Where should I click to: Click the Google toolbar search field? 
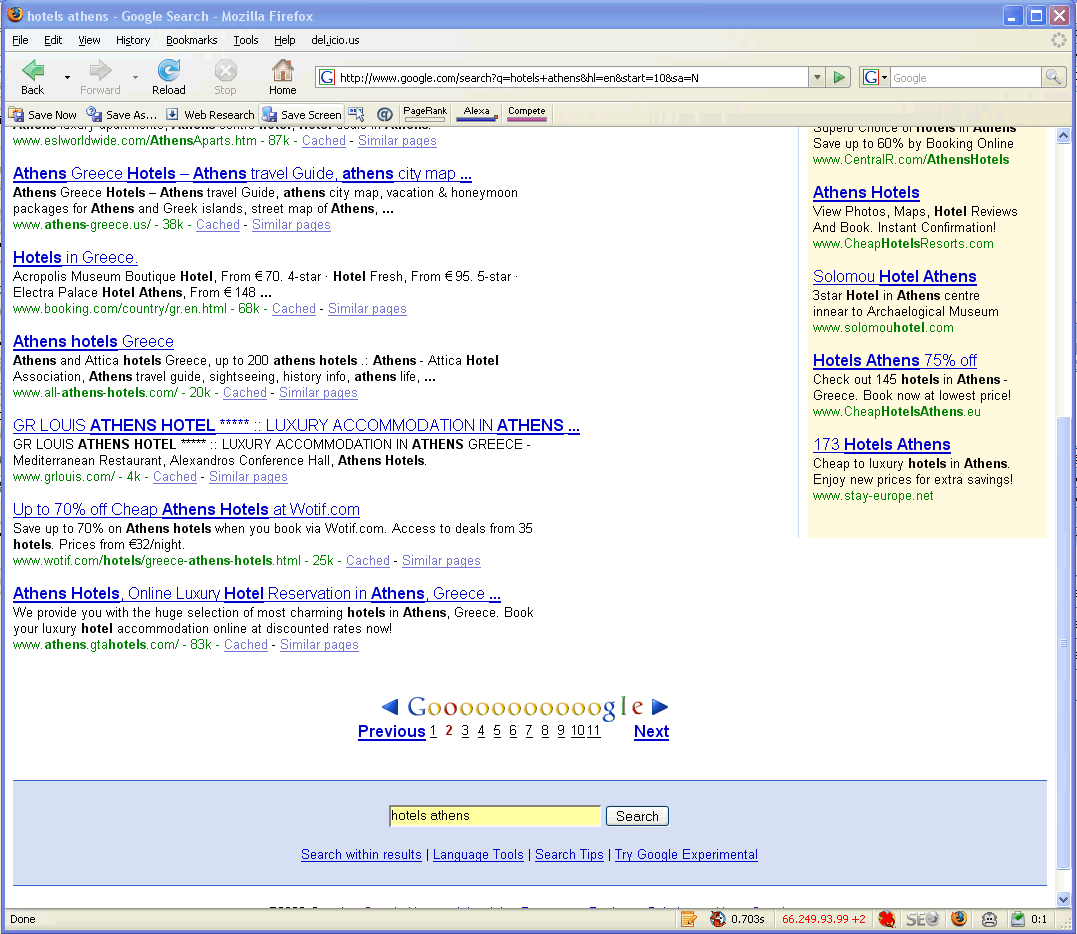(x=965, y=78)
